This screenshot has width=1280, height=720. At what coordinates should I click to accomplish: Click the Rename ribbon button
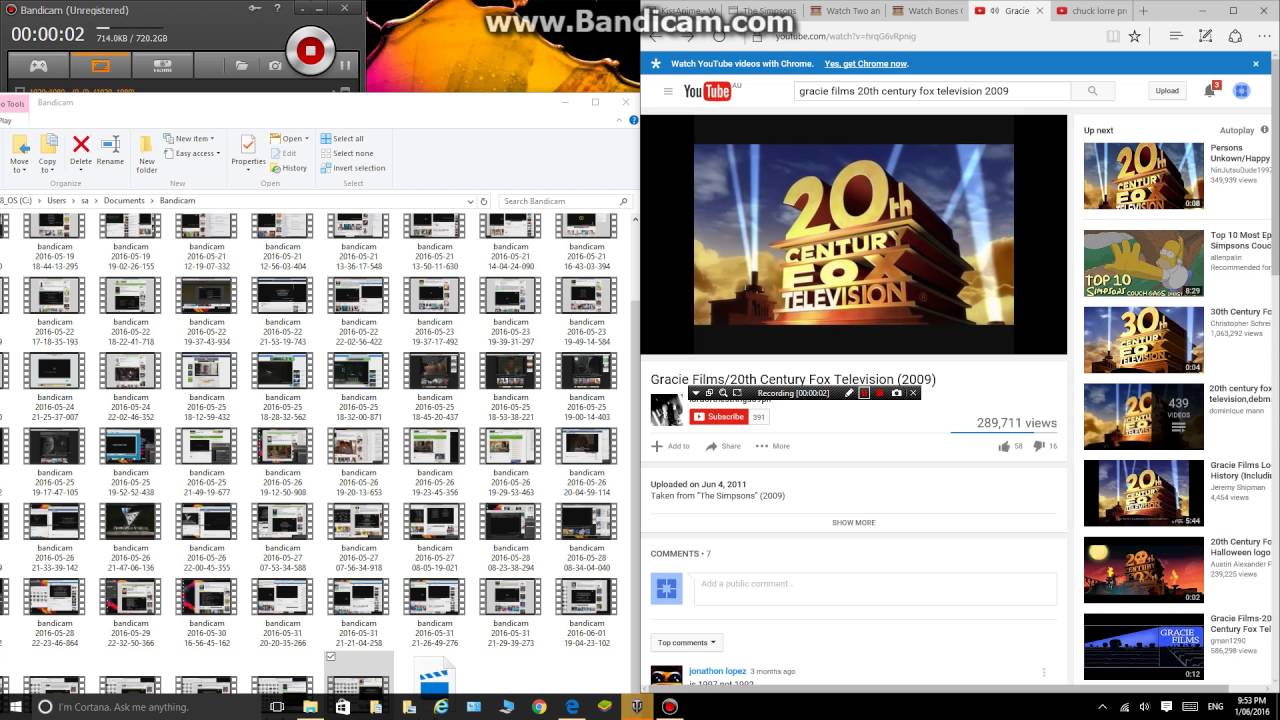[110, 150]
